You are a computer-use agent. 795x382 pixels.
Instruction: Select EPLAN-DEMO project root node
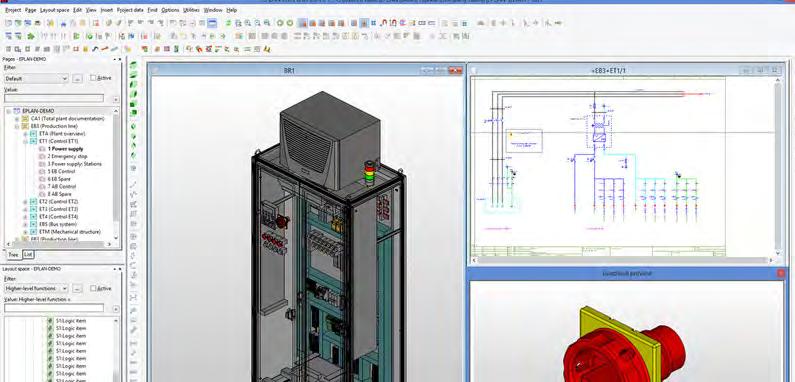tap(38, 111)
